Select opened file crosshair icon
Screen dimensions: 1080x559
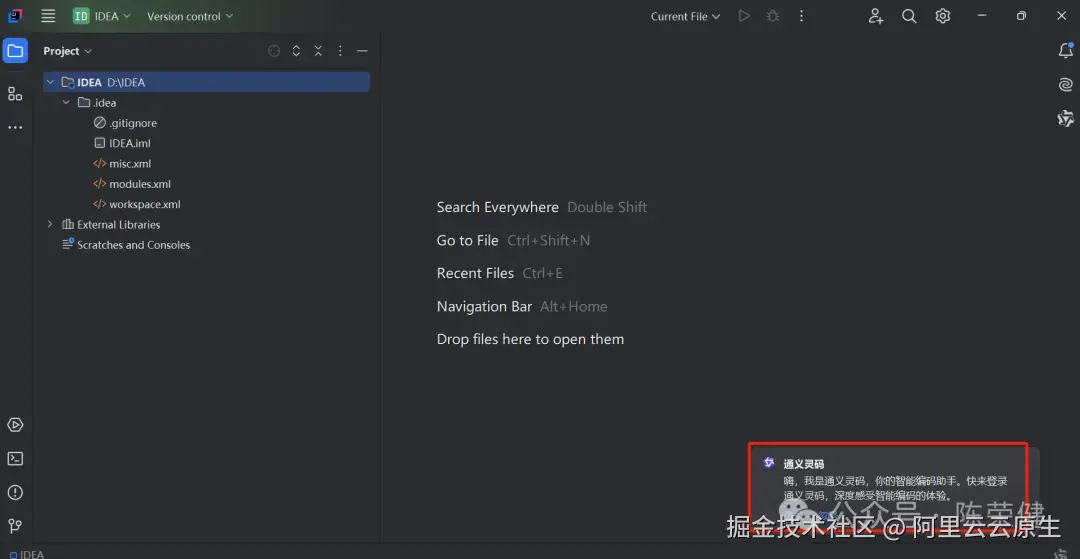(x=274, y=51)
